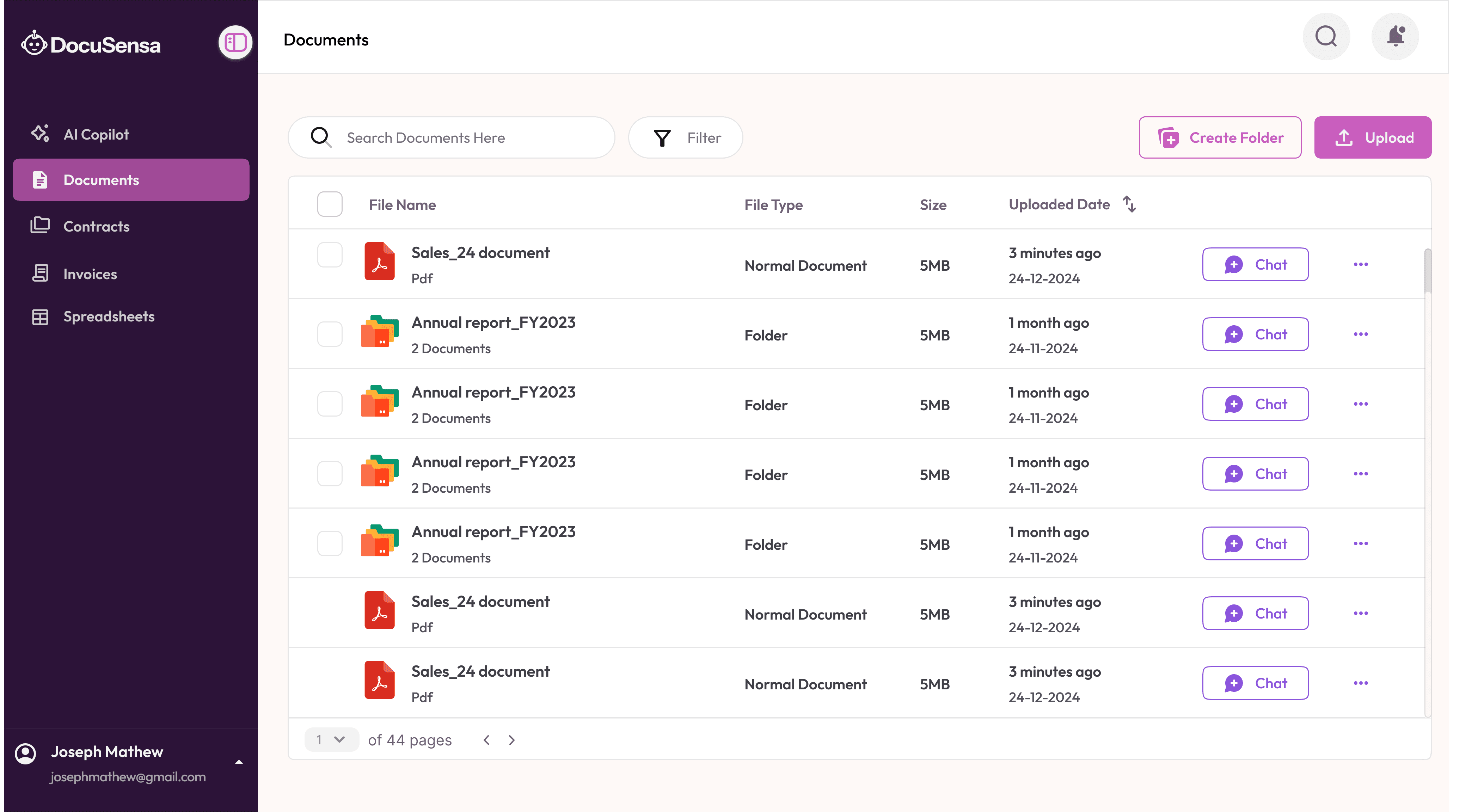Click the PDF icon of first Sales_24 document
This screenshot has height=812, width=1472.
379,262
